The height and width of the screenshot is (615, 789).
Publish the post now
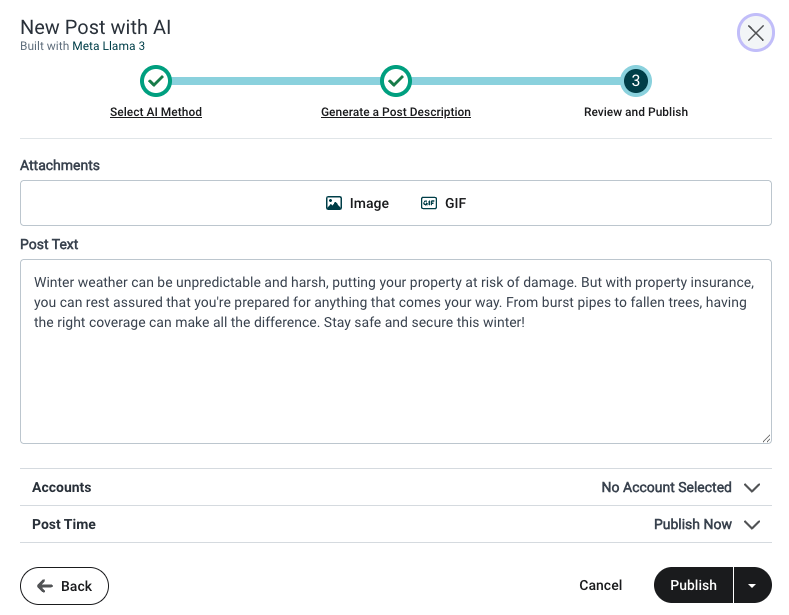693,586
